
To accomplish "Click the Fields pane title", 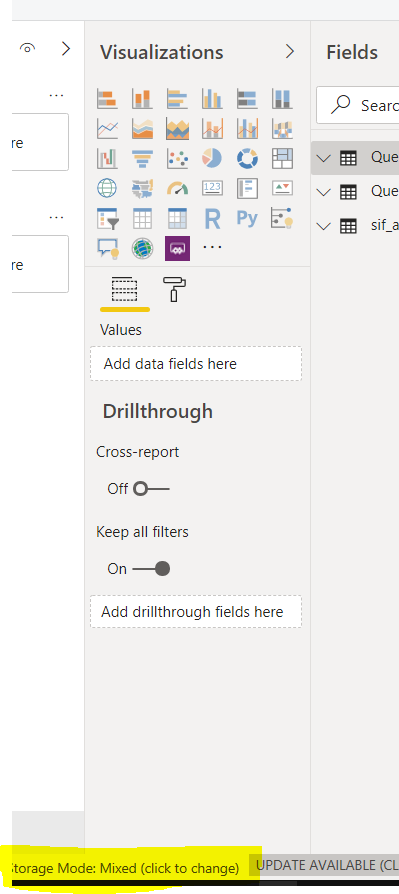I will click(x=352, y=52).
